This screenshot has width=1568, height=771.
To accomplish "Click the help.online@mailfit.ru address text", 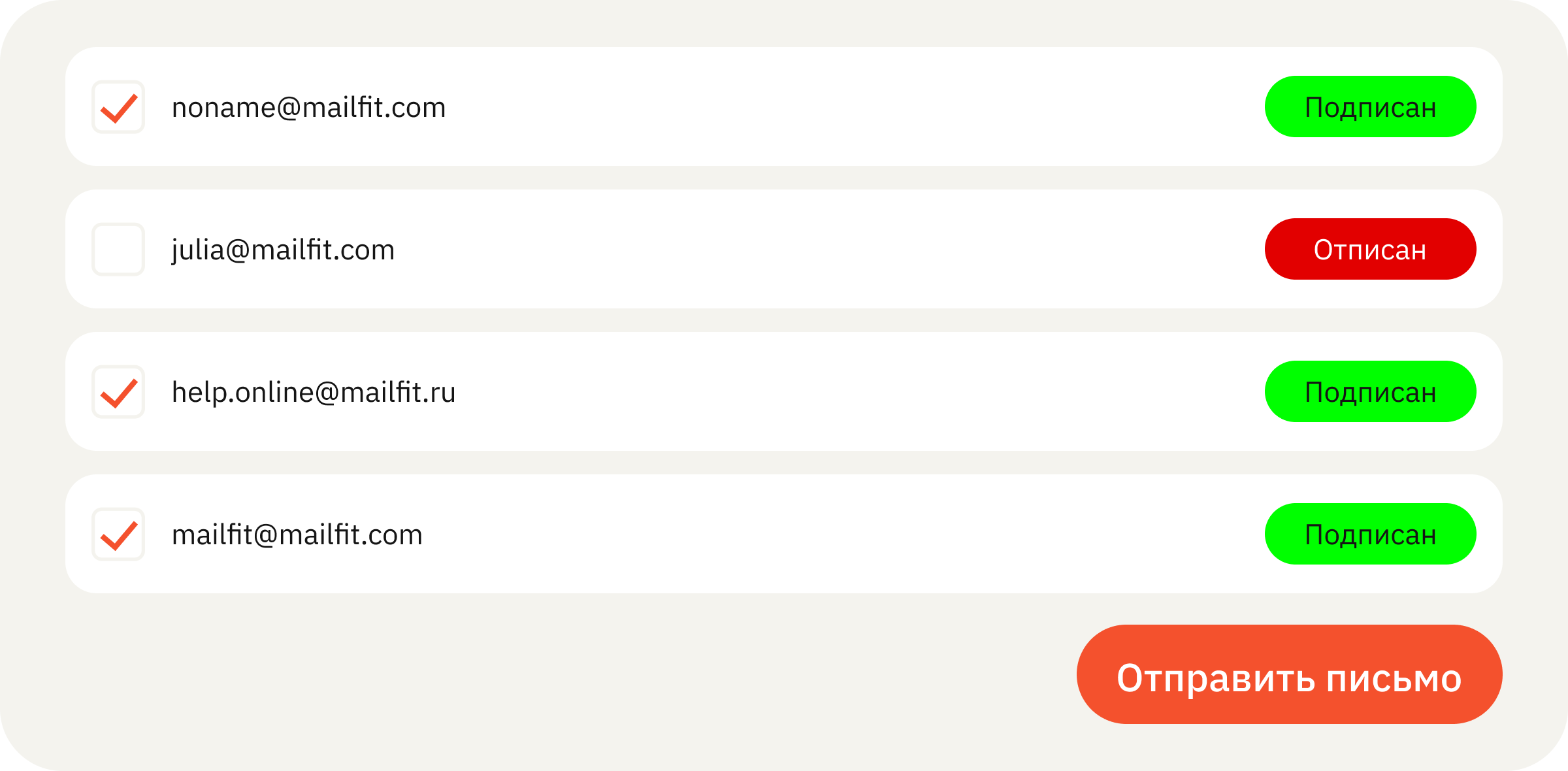I will coord(314,393).
